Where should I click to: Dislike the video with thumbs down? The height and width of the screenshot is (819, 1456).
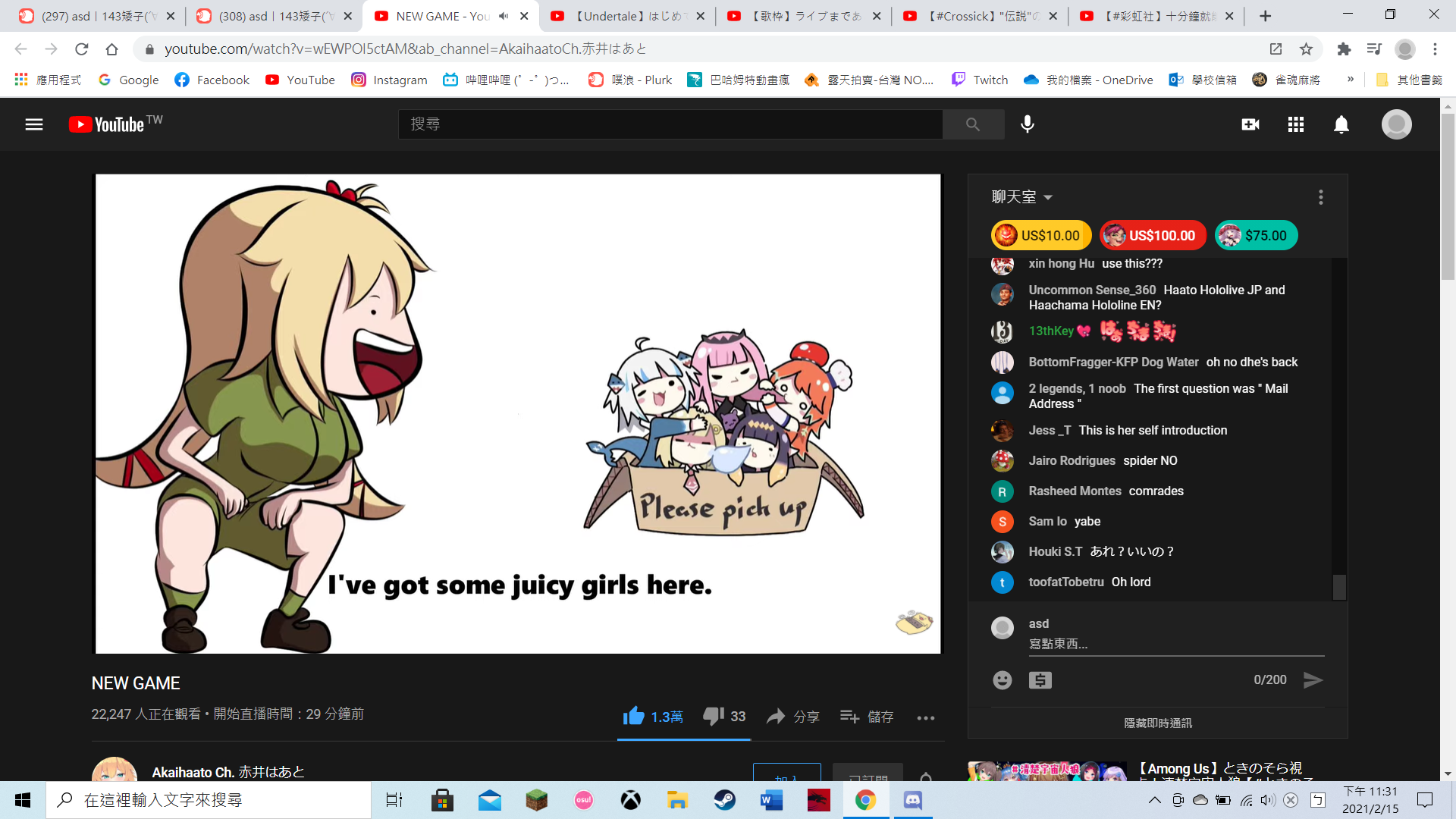click(714, 716)
